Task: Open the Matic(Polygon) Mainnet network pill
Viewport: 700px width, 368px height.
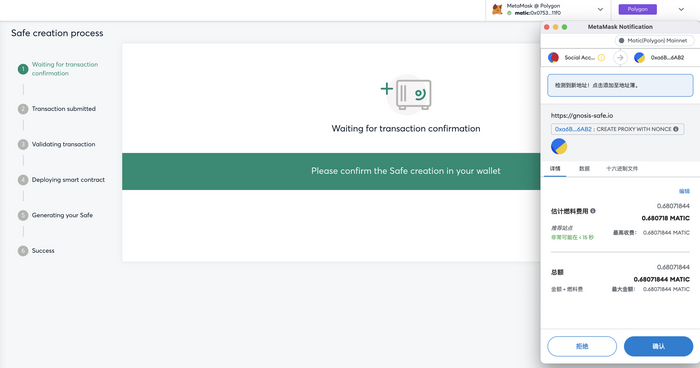Action: 654,41
